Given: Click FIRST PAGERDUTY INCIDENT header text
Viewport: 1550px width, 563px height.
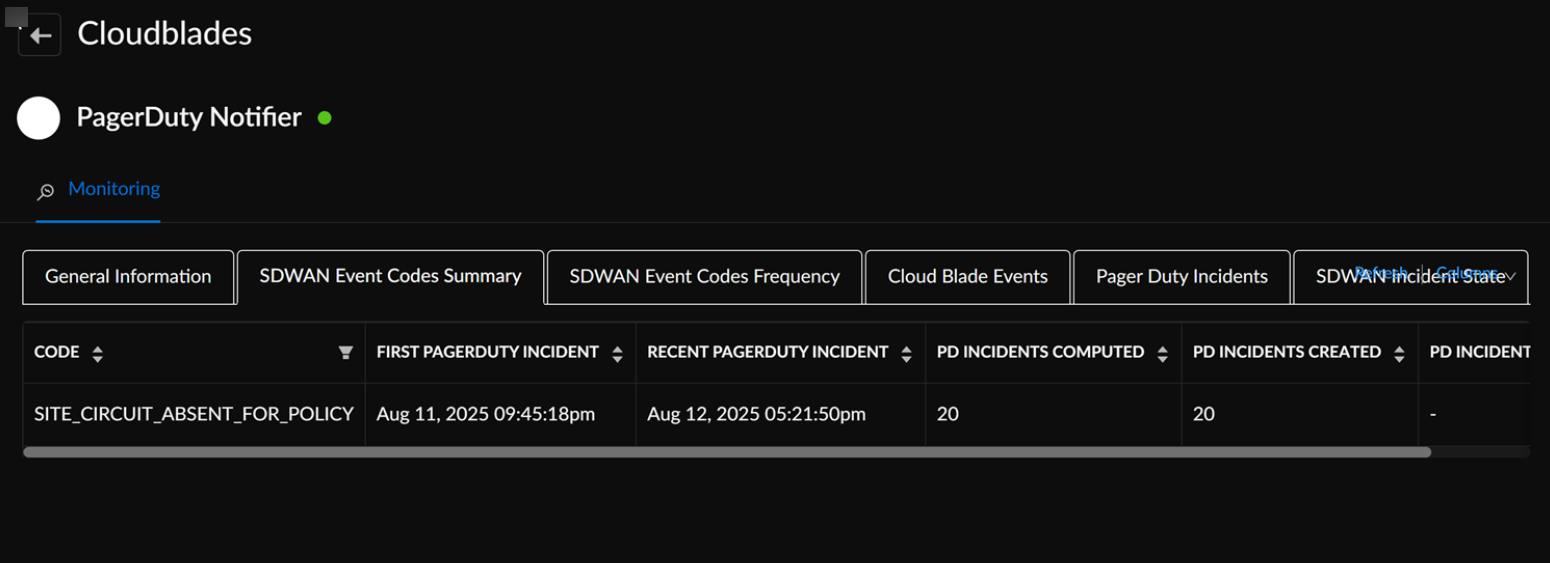Looking at the screenshot, I should (x=487, y=352).
